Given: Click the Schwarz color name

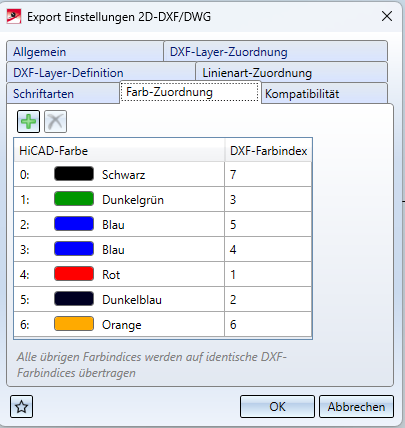Looking at the screenshot, I should [124, 175].
